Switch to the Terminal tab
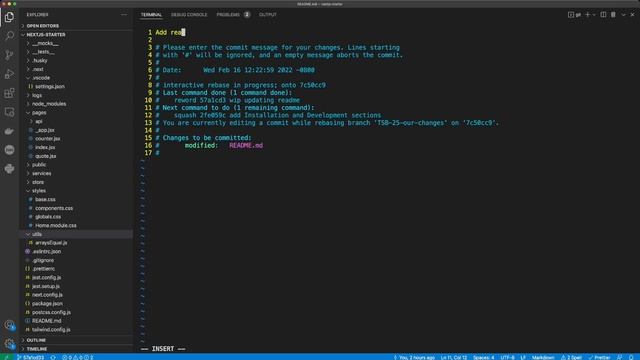This screenshot has width=640, height=360. click(x=151, y=15)
